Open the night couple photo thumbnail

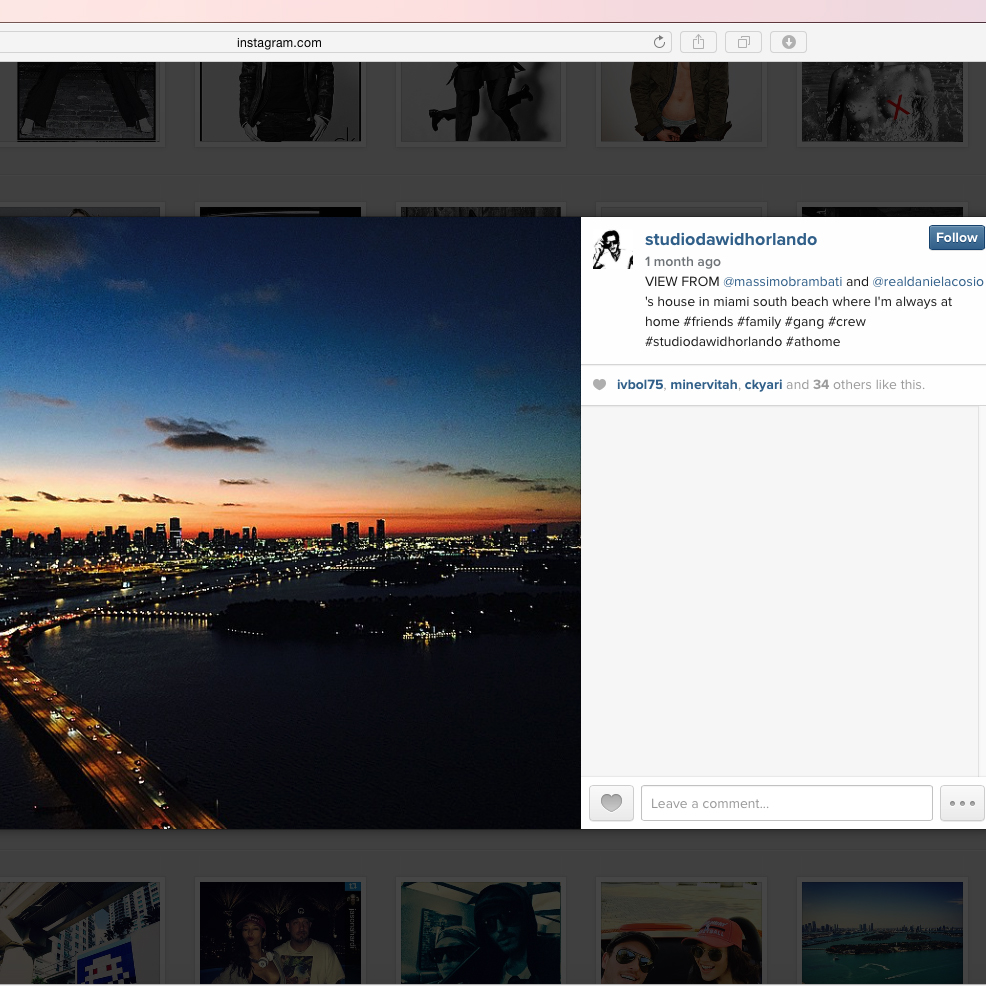click(x=280, y=933)
